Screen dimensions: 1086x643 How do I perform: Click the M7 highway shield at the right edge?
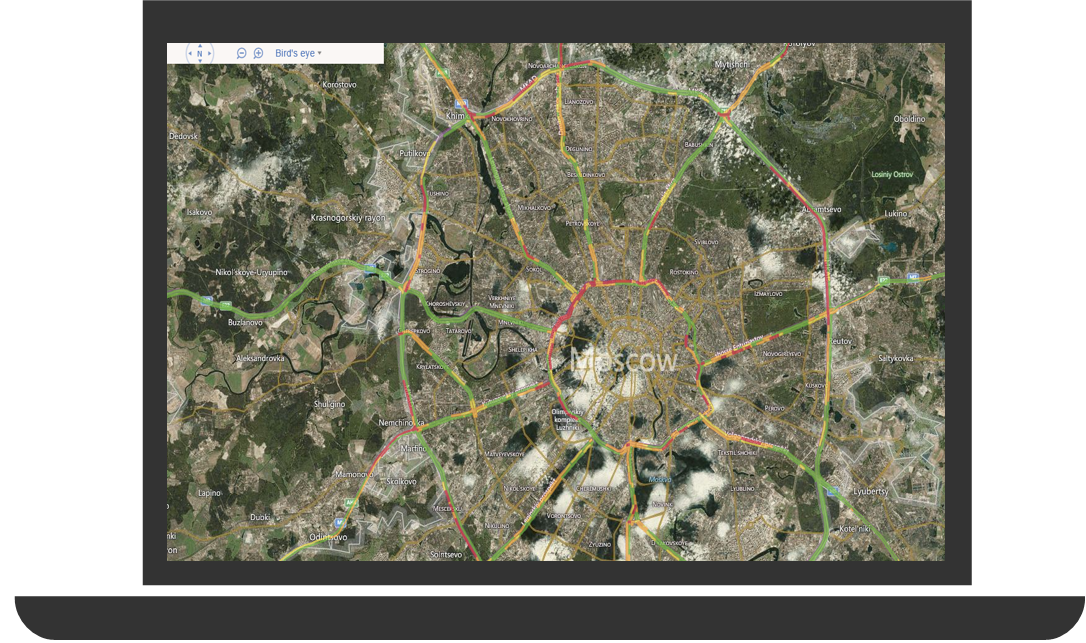[913, 276]
